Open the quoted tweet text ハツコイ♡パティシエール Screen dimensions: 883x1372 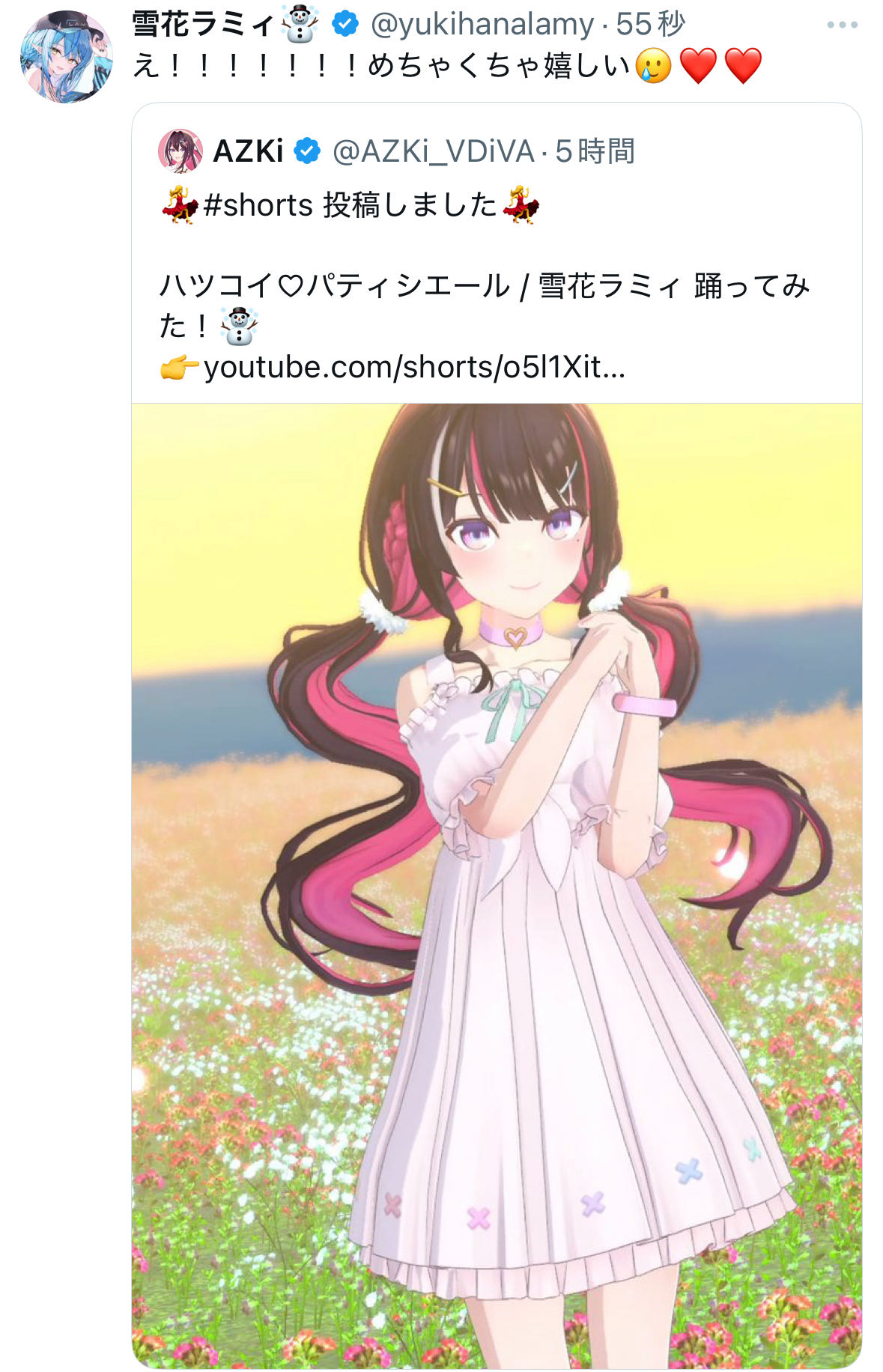pyautogui.click(x=335, y=285)
